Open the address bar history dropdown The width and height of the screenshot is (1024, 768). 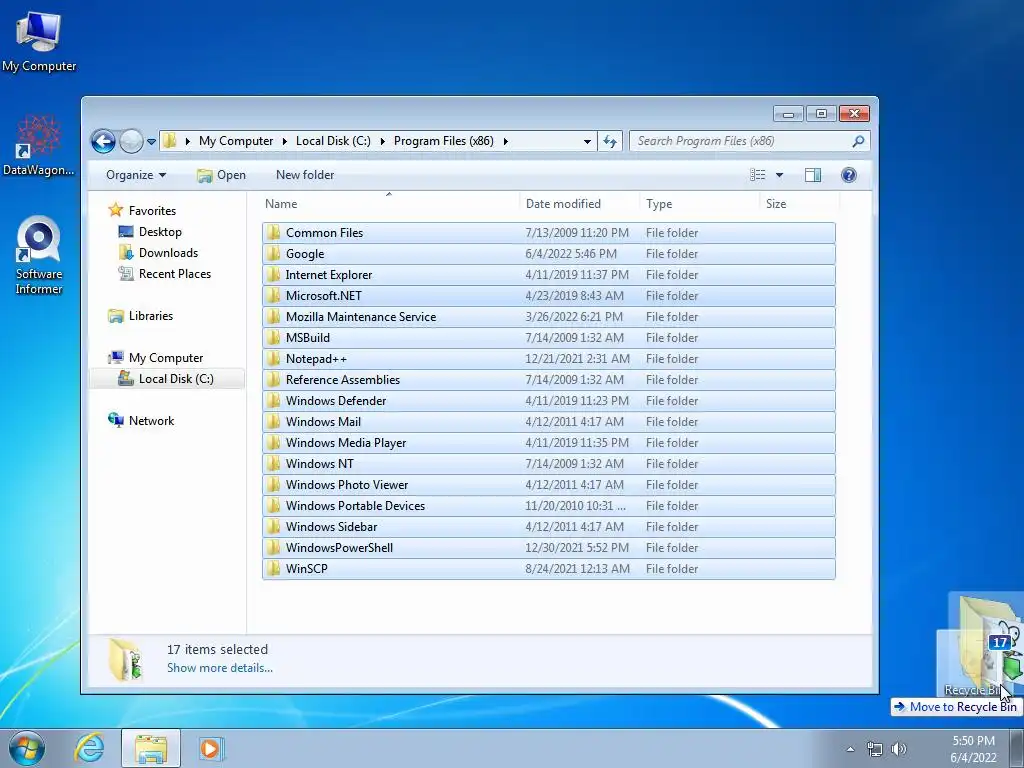pyautogui.click(x=587, y=142)
